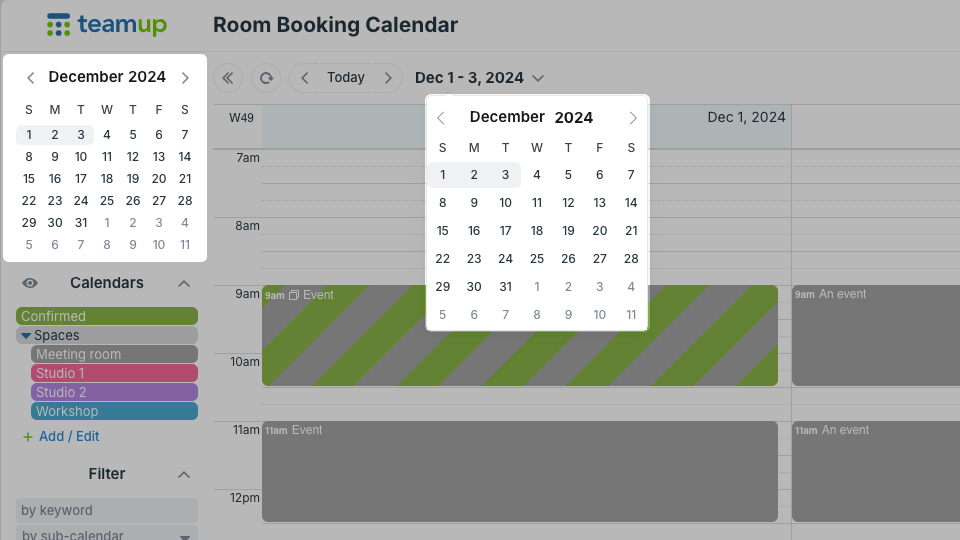Toggle the Workshop sub-calendar
The image size is (960, 540).
click(114, 411)
